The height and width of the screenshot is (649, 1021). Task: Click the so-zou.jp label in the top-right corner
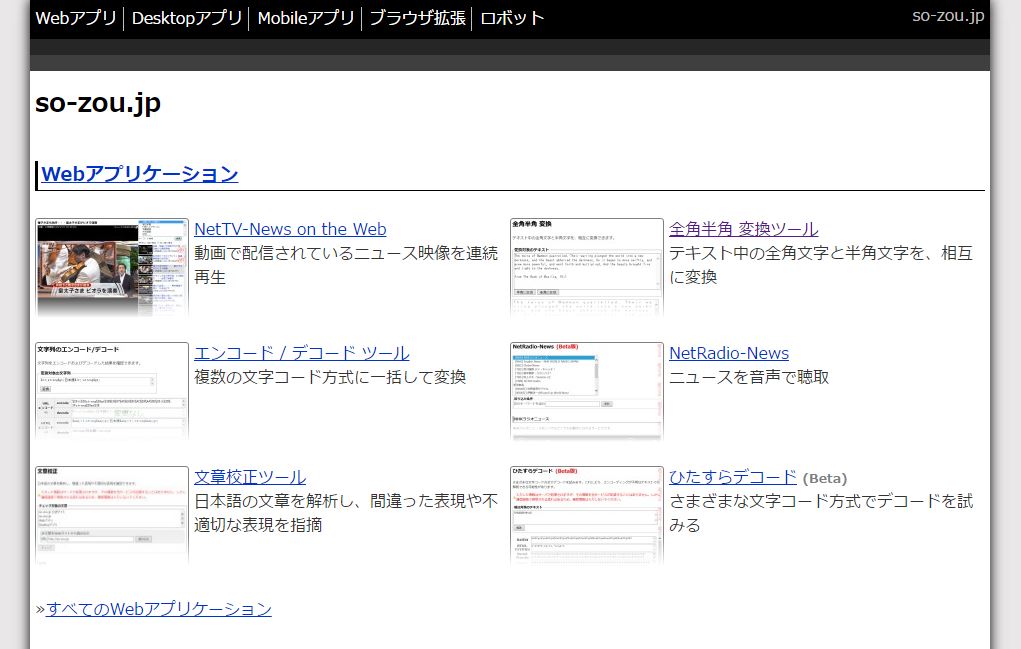[947, 16]
